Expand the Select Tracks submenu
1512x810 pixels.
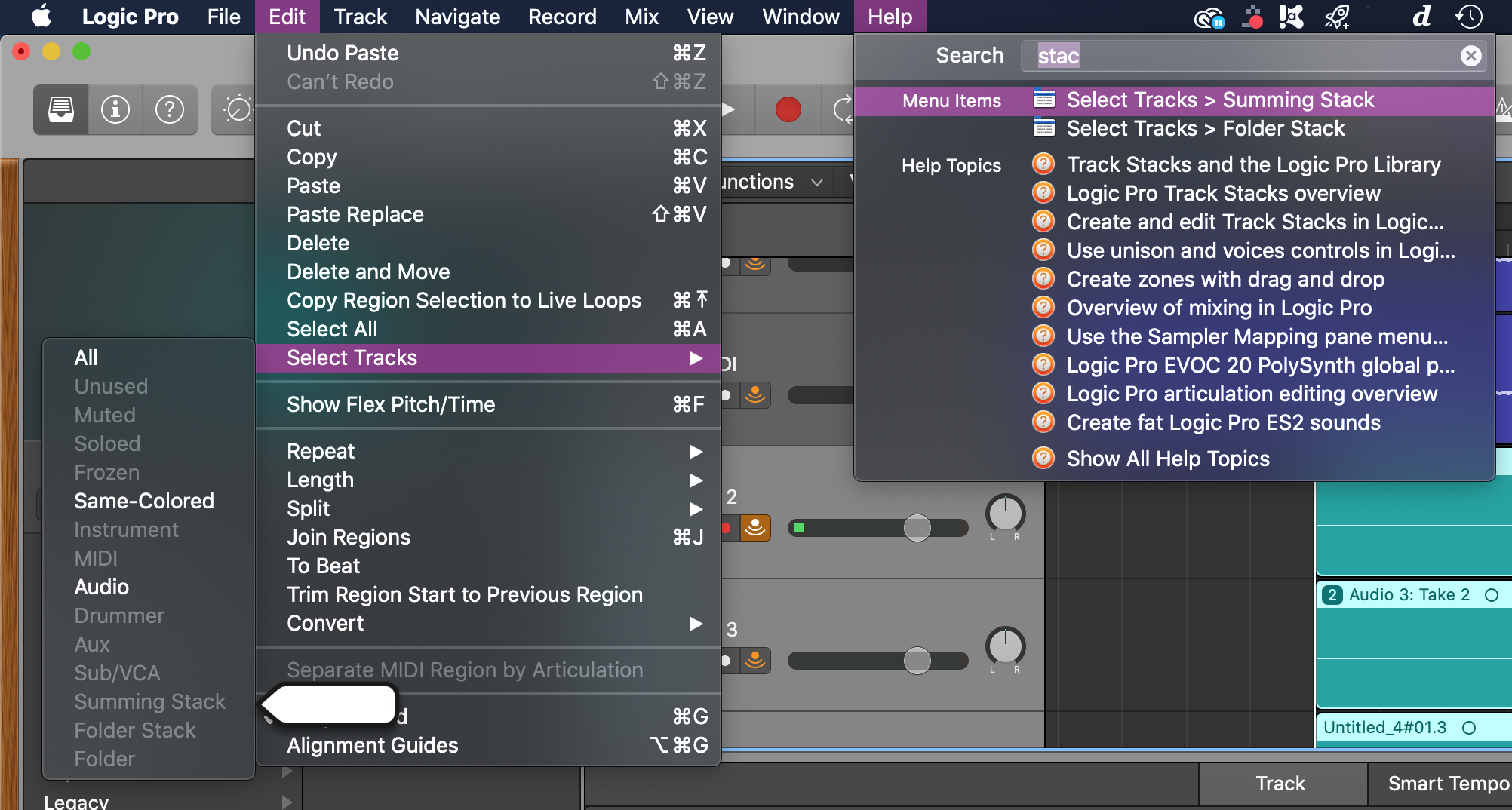pyautogui.click(x=488, y=357)
